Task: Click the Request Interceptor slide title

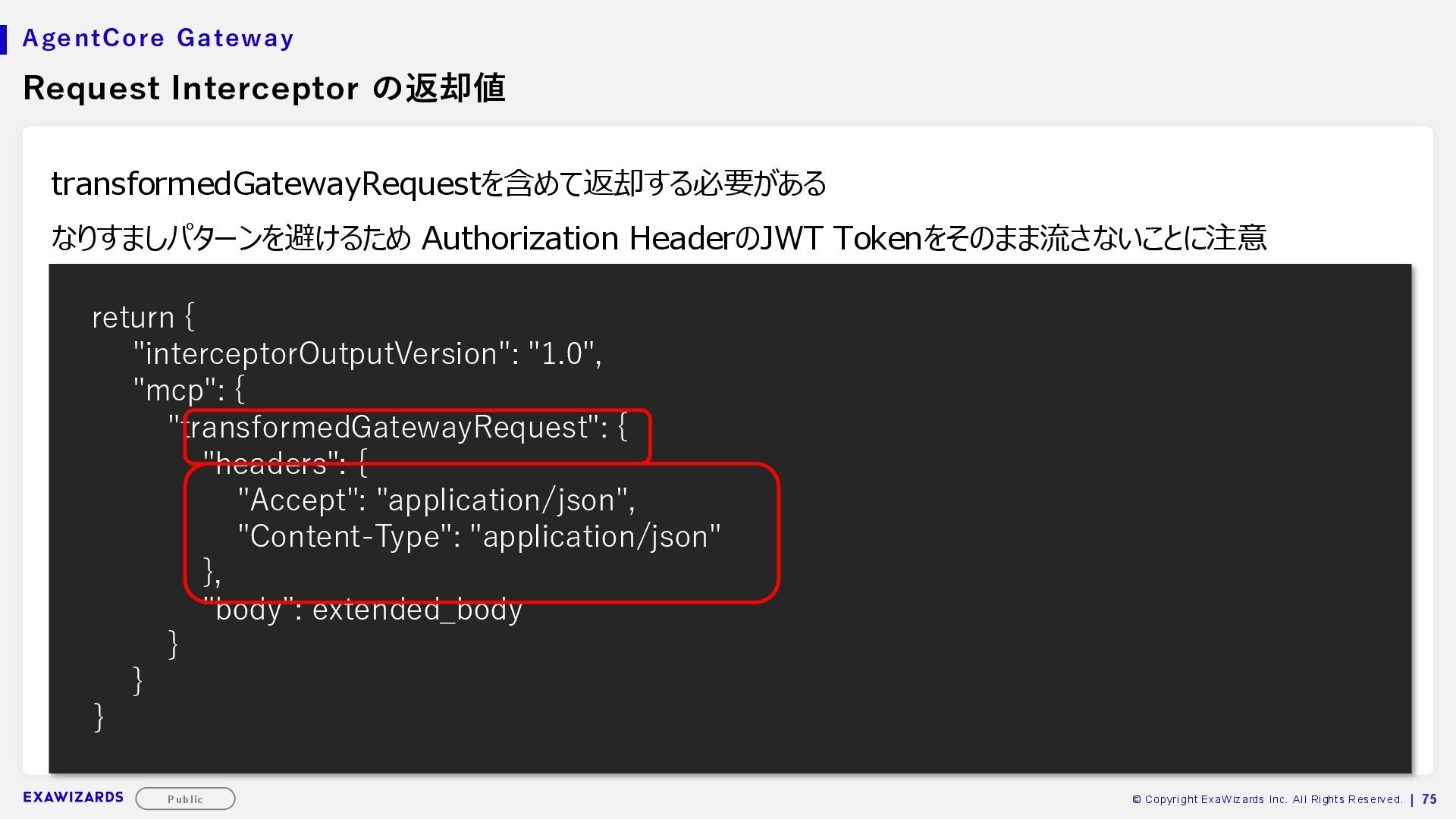Action: (264, 88)
